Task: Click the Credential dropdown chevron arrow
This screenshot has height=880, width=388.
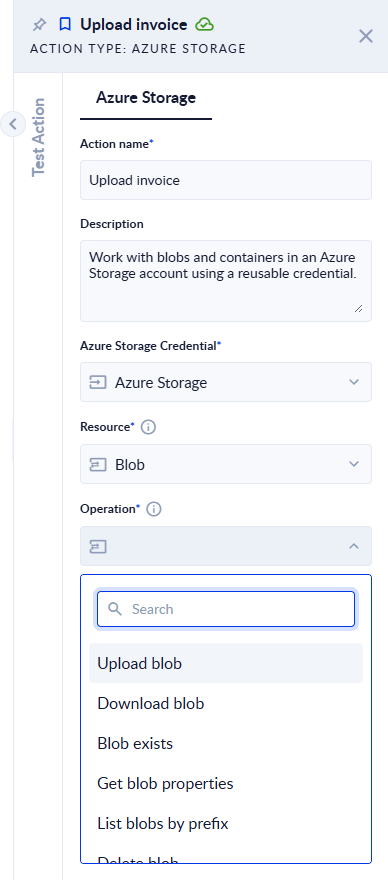Action: (354, 382)
